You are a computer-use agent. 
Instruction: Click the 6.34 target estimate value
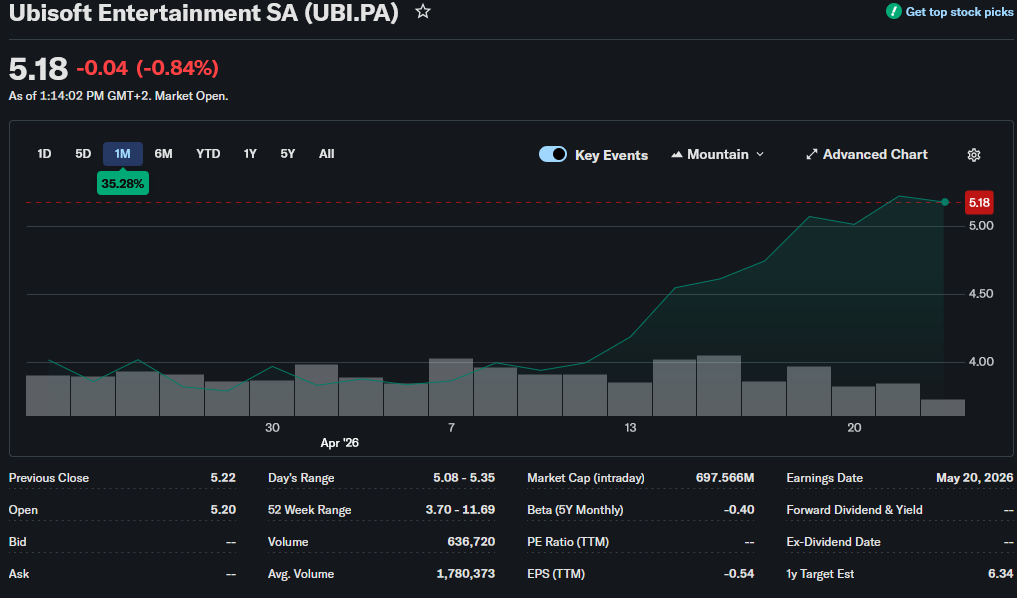tap(1000, 574)
